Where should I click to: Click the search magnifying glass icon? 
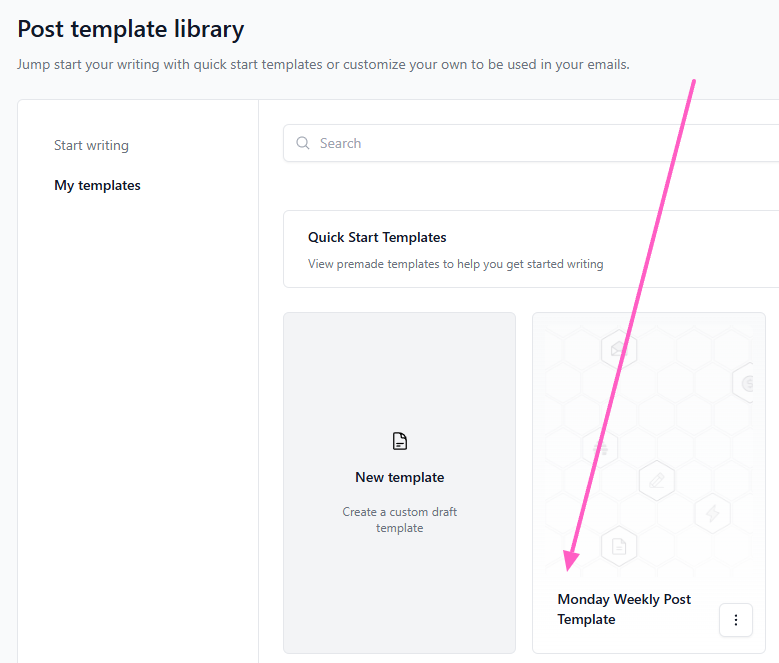click(x=303, y=144)
